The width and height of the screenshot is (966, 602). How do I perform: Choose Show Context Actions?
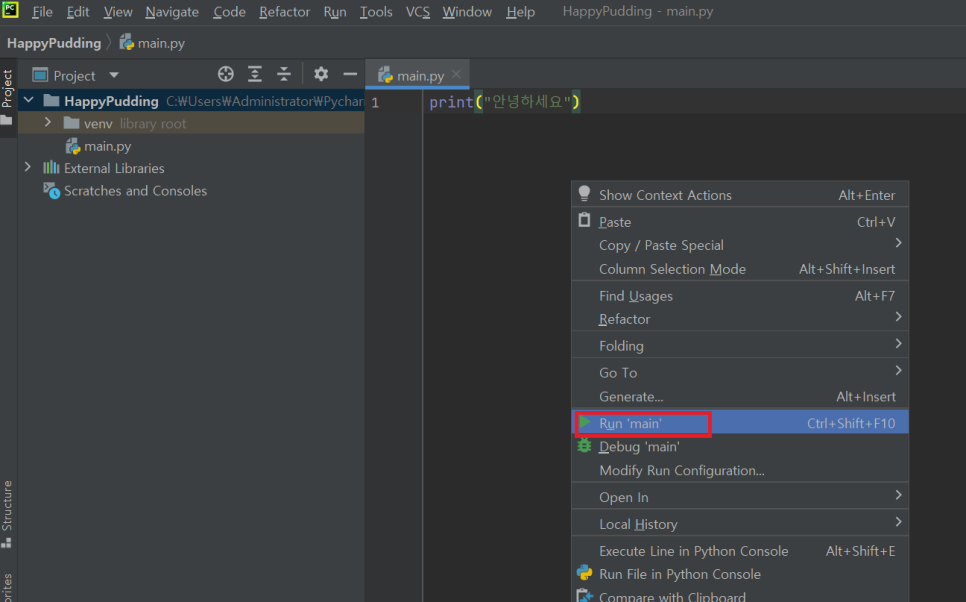click(740, 195)
